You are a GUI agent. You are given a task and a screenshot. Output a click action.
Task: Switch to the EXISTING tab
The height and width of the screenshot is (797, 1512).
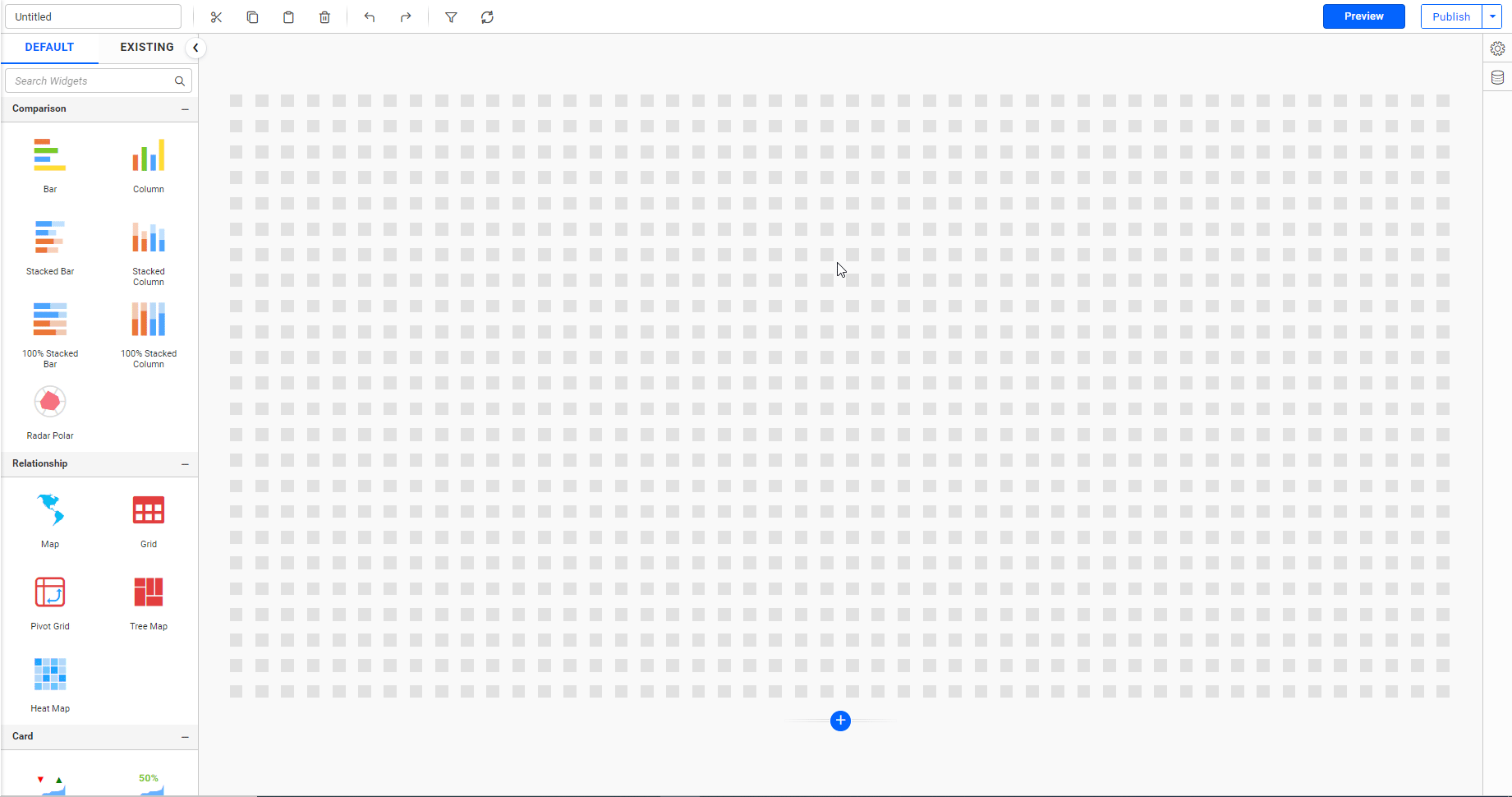click(147, 48)
